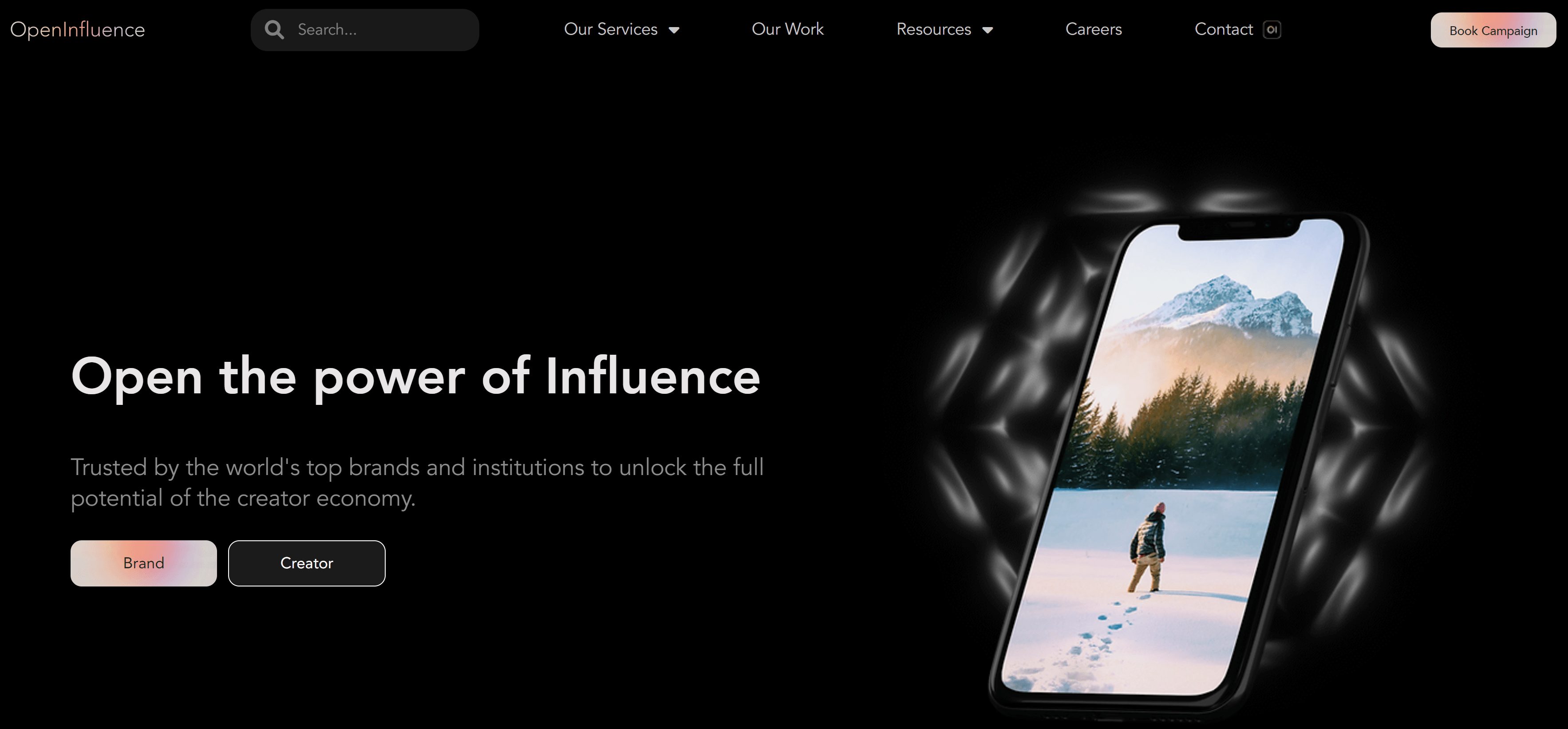
Task: Expand the Our Services dropdown arrow
Action: 674,30
